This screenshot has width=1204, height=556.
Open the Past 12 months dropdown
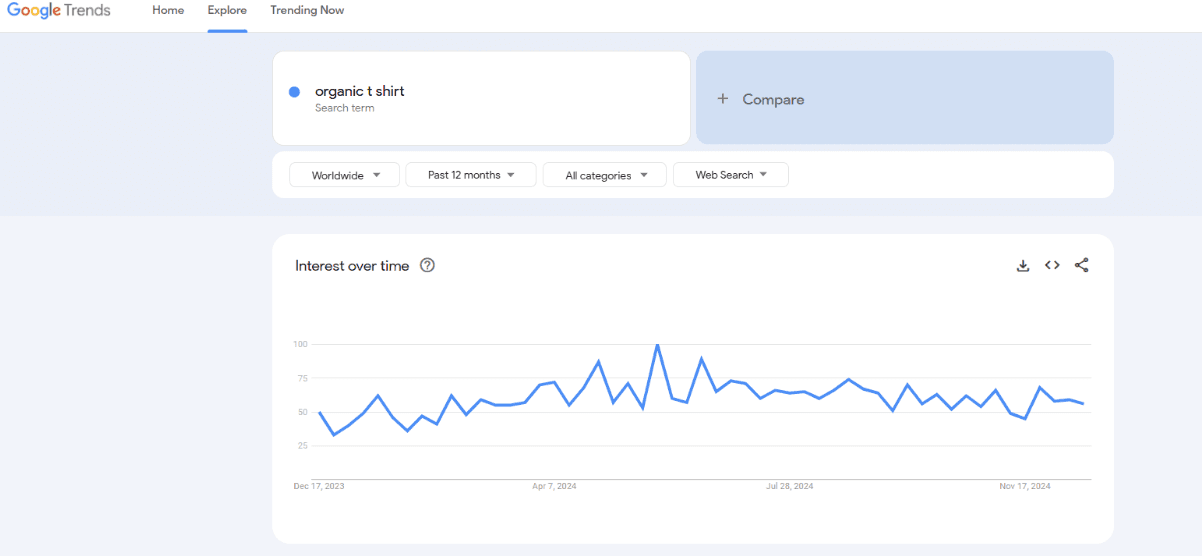pyautogui.click(x=471, y=175)
